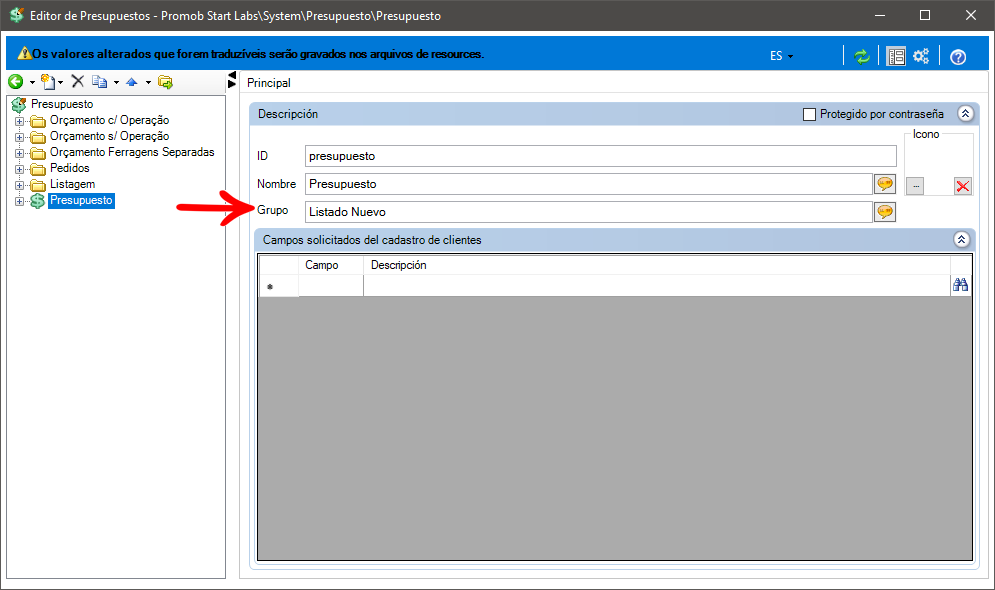Collapse the tree panel with splitter arrows
The height and width of the screenshot is (590, 995).
[x=232, y=79]
